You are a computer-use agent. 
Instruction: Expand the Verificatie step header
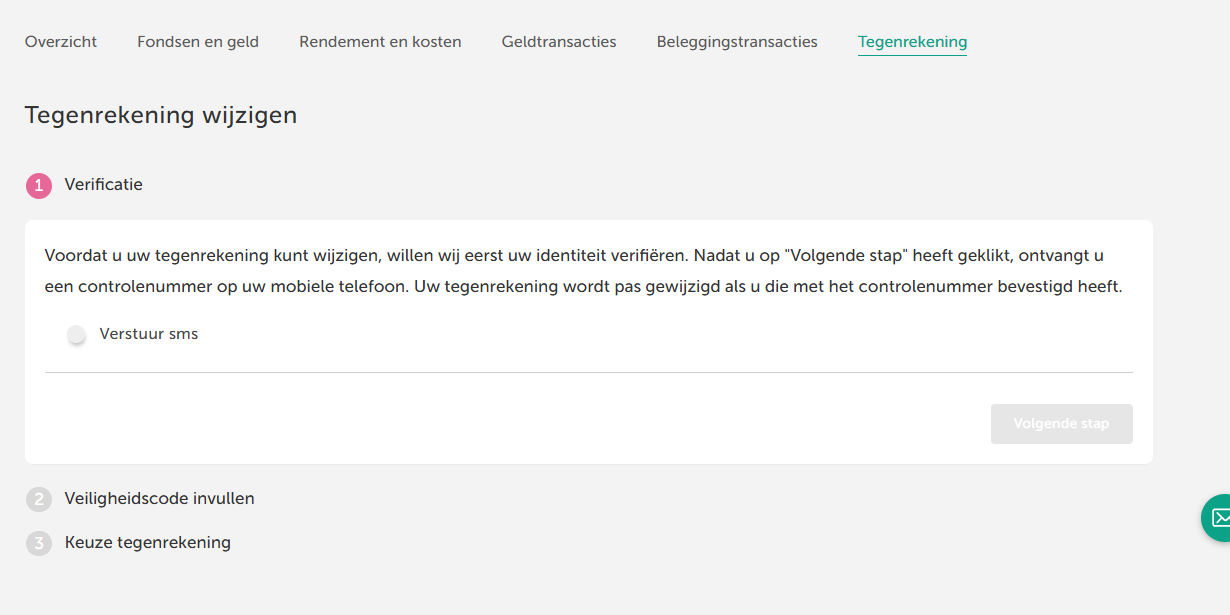104,185
